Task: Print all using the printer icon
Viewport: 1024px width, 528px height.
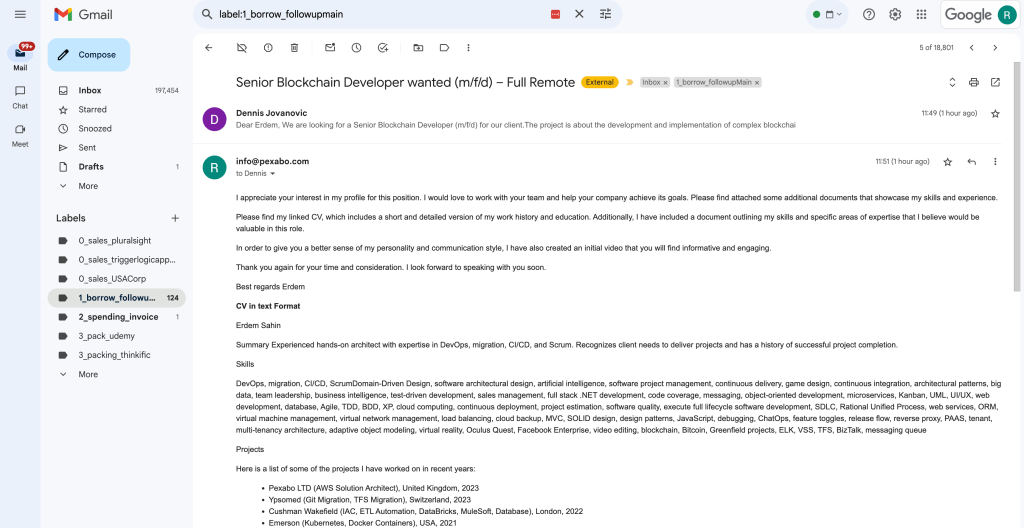Action: (x=974, y=82)
